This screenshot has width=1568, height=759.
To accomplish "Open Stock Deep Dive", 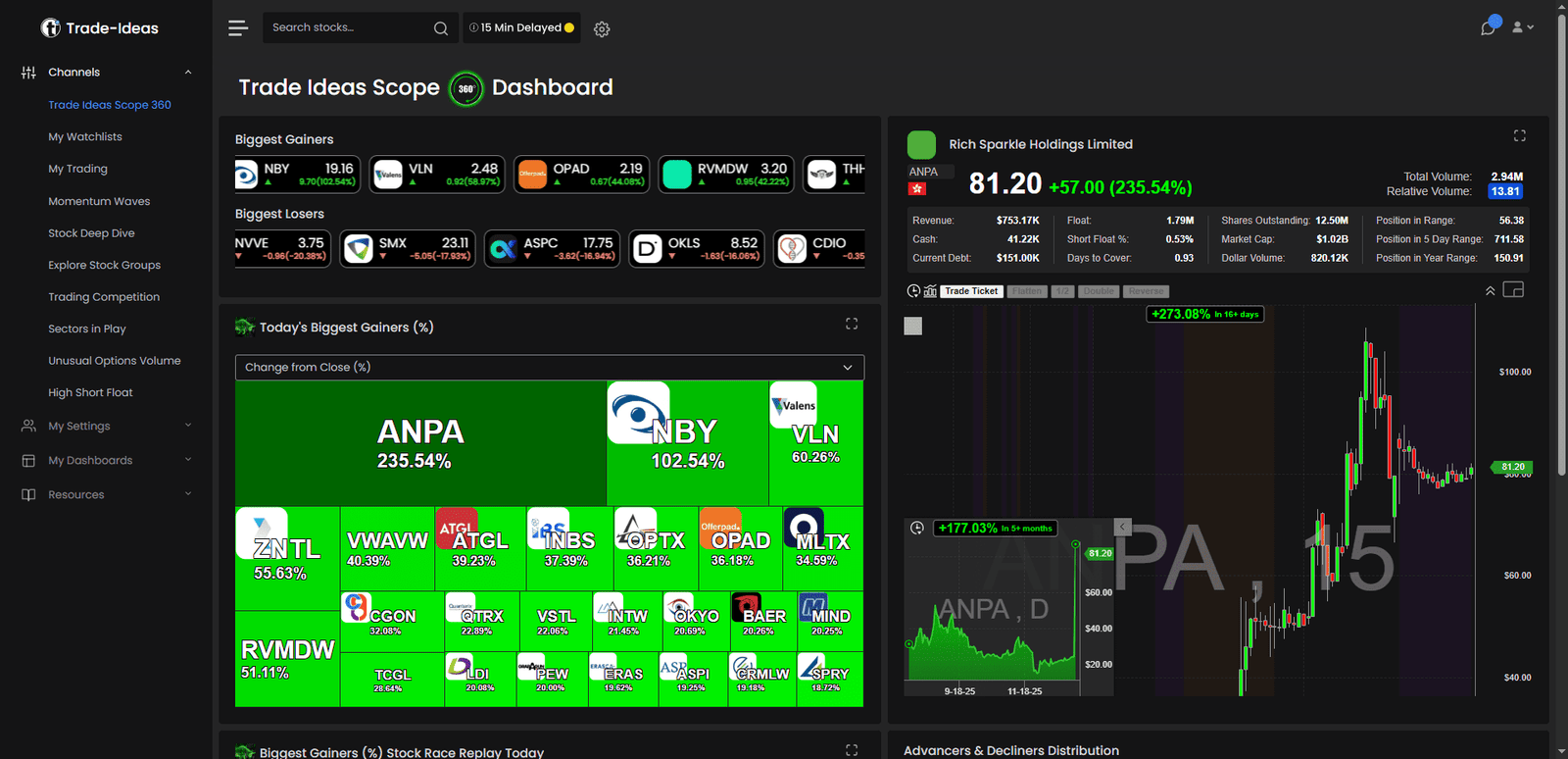I will click(91, 233).
